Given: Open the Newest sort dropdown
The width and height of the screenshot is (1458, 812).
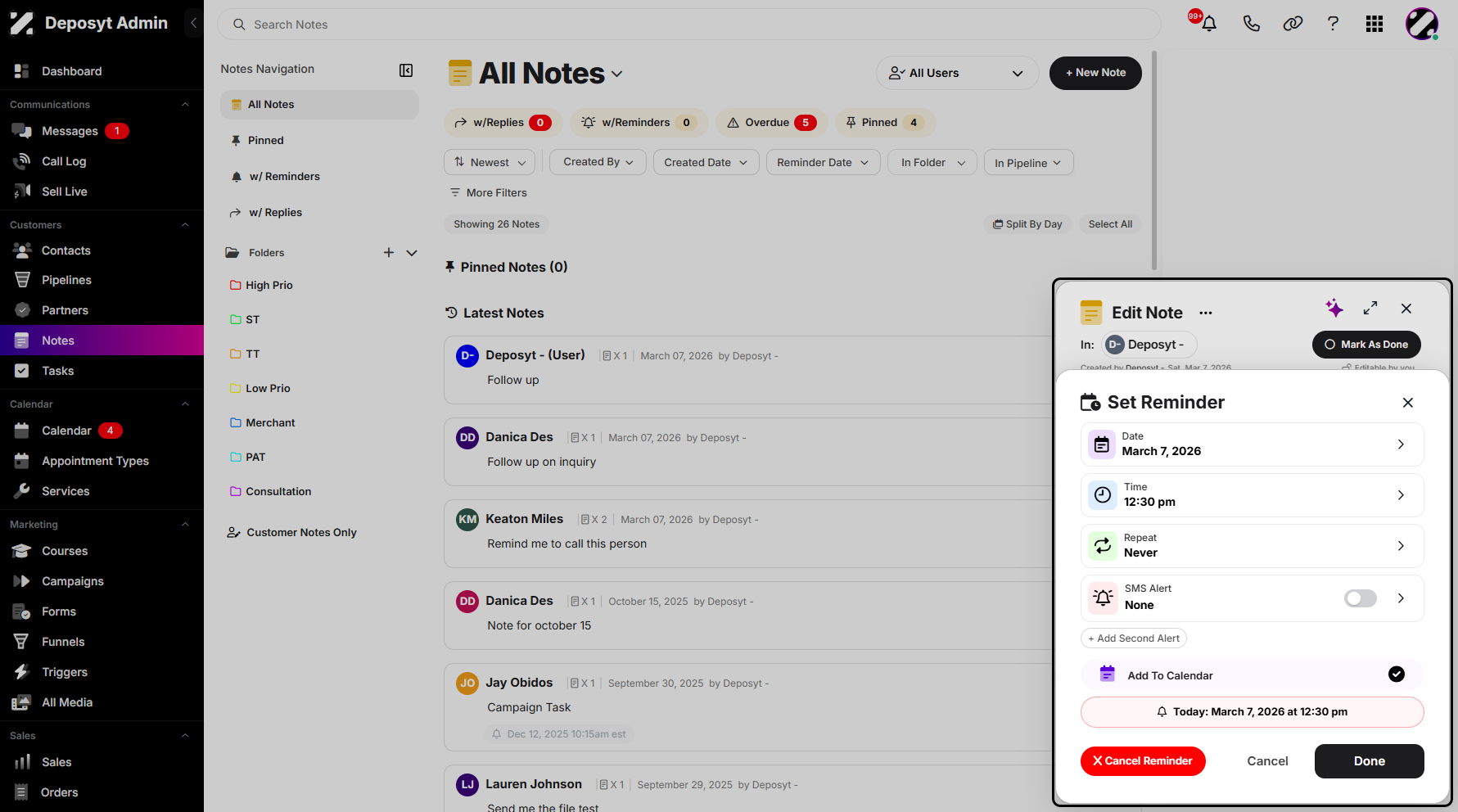Looking at the screenshot, I should tap(490, 162).
